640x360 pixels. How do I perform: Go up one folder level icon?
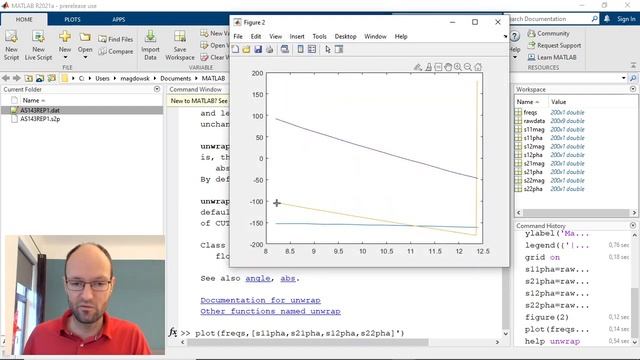[x=29, y=78]
